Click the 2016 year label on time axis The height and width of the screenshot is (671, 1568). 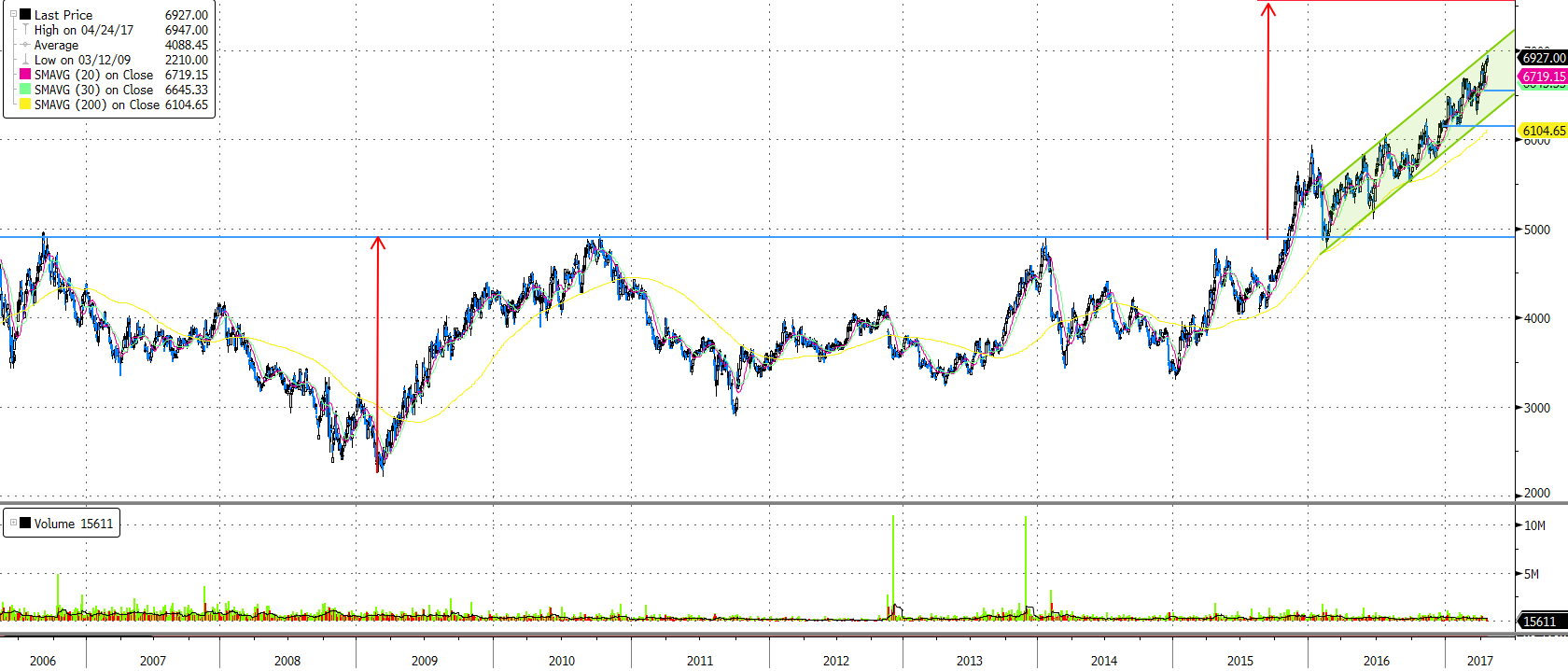coord(1377,661)
